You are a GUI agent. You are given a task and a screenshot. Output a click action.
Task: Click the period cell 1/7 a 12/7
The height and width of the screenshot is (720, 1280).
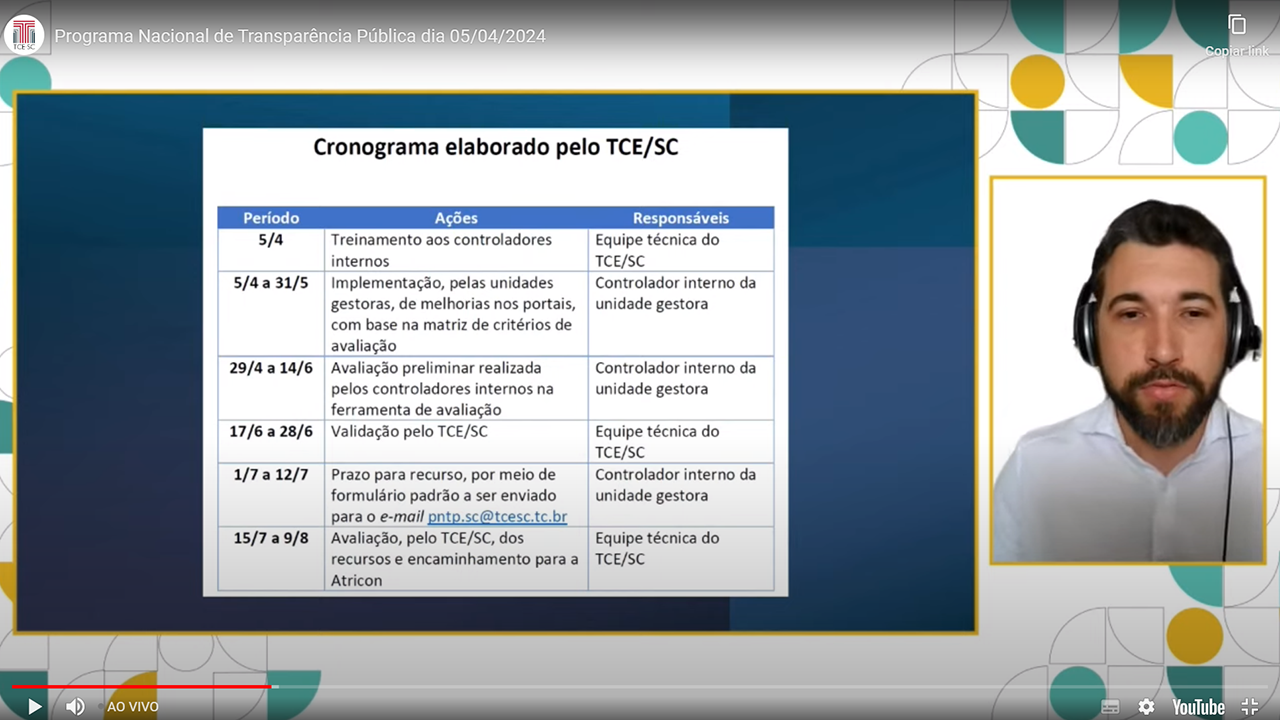[x=271, y=495]
